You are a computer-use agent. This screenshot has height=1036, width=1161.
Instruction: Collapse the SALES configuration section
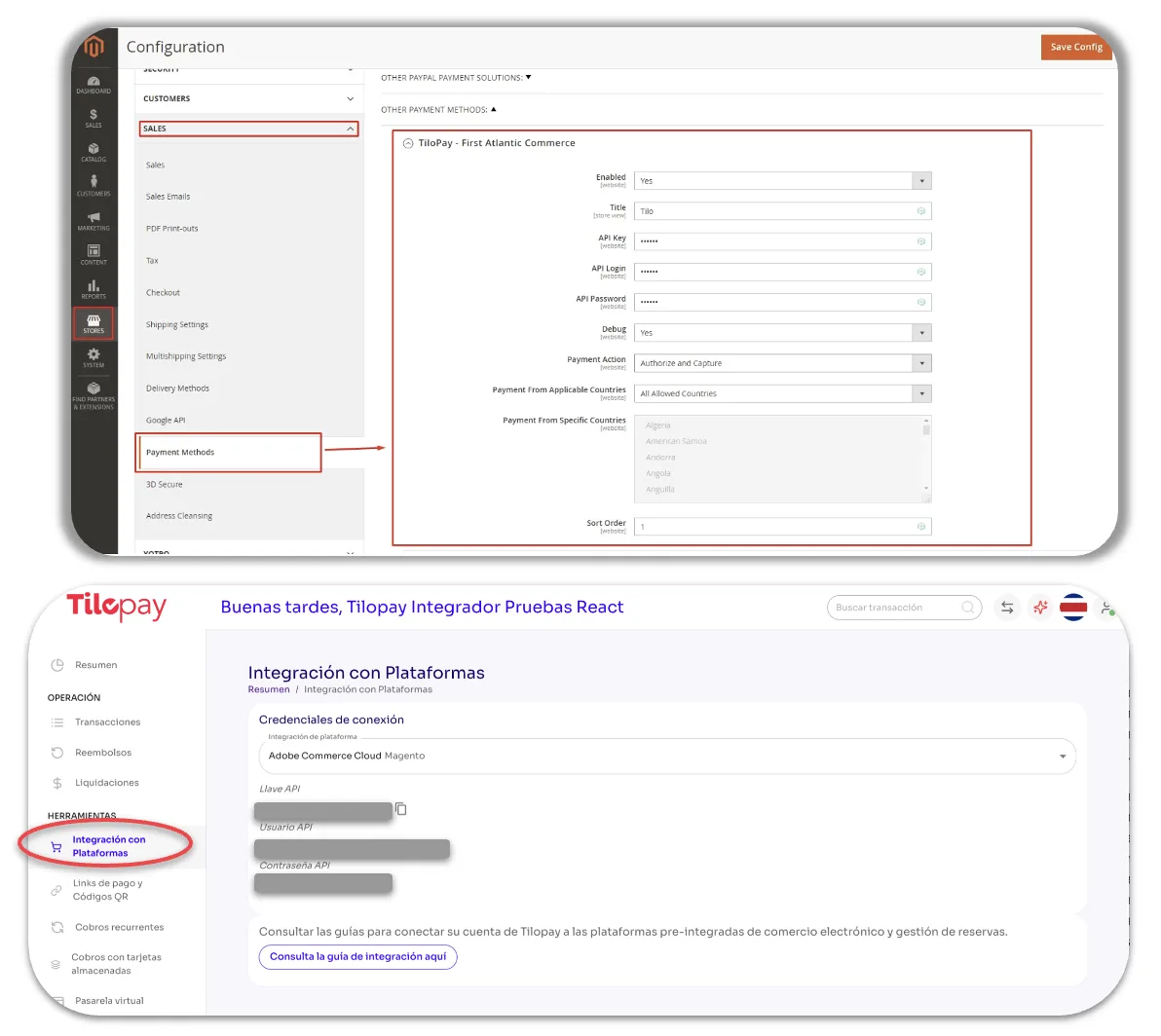click(248, 129)
